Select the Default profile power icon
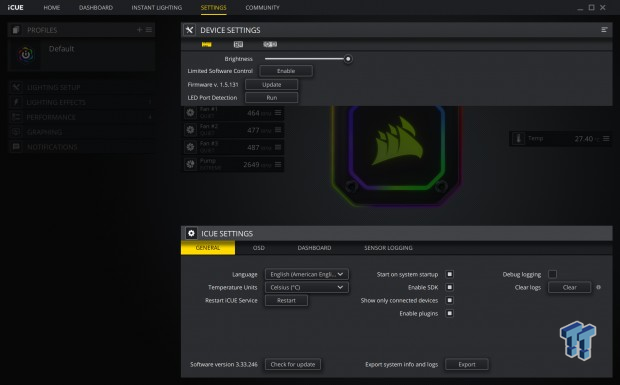This screenshot has height=385, width=620. (x=26, y=54)
